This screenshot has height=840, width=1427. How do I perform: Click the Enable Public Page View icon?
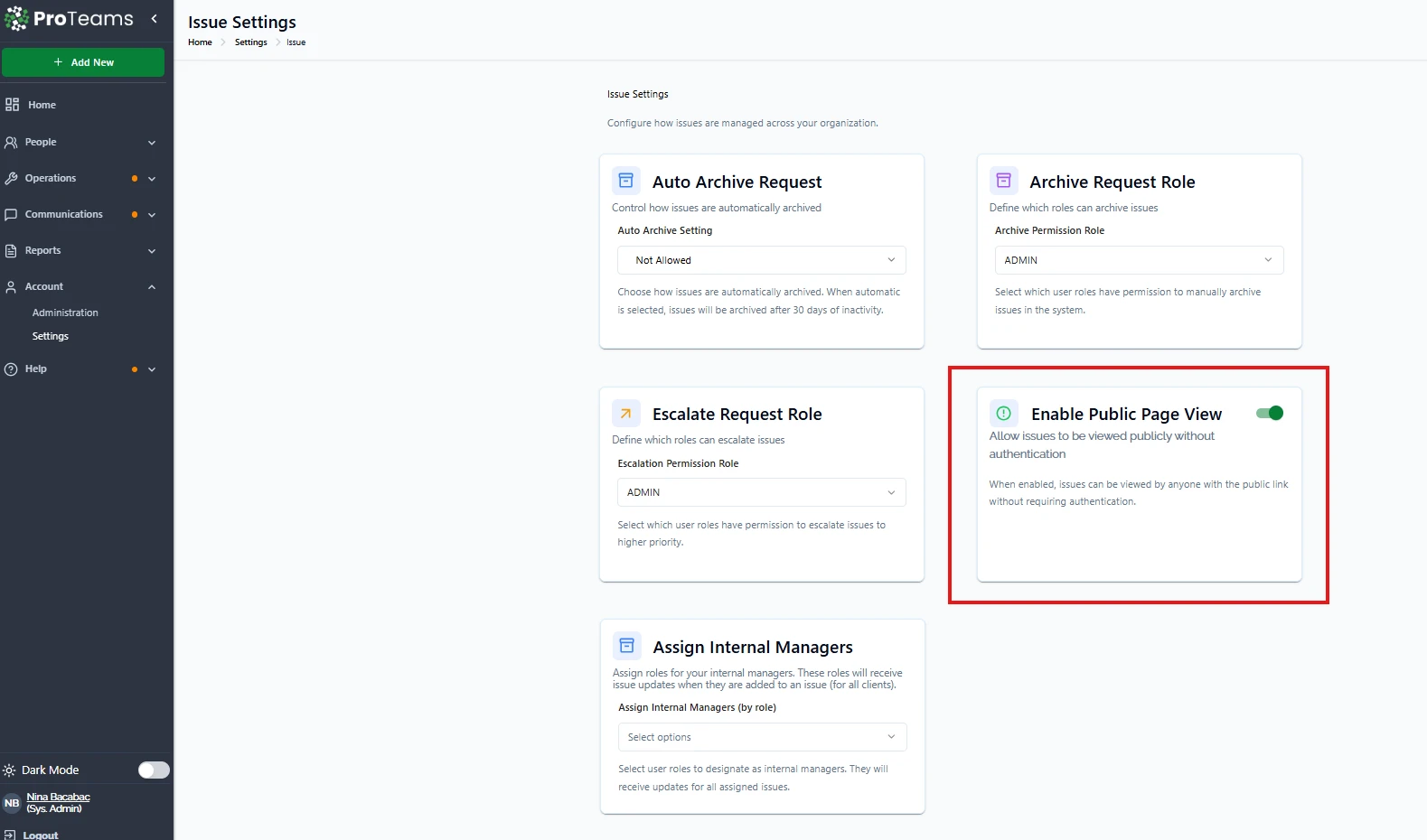click(x=1003, y=414)
